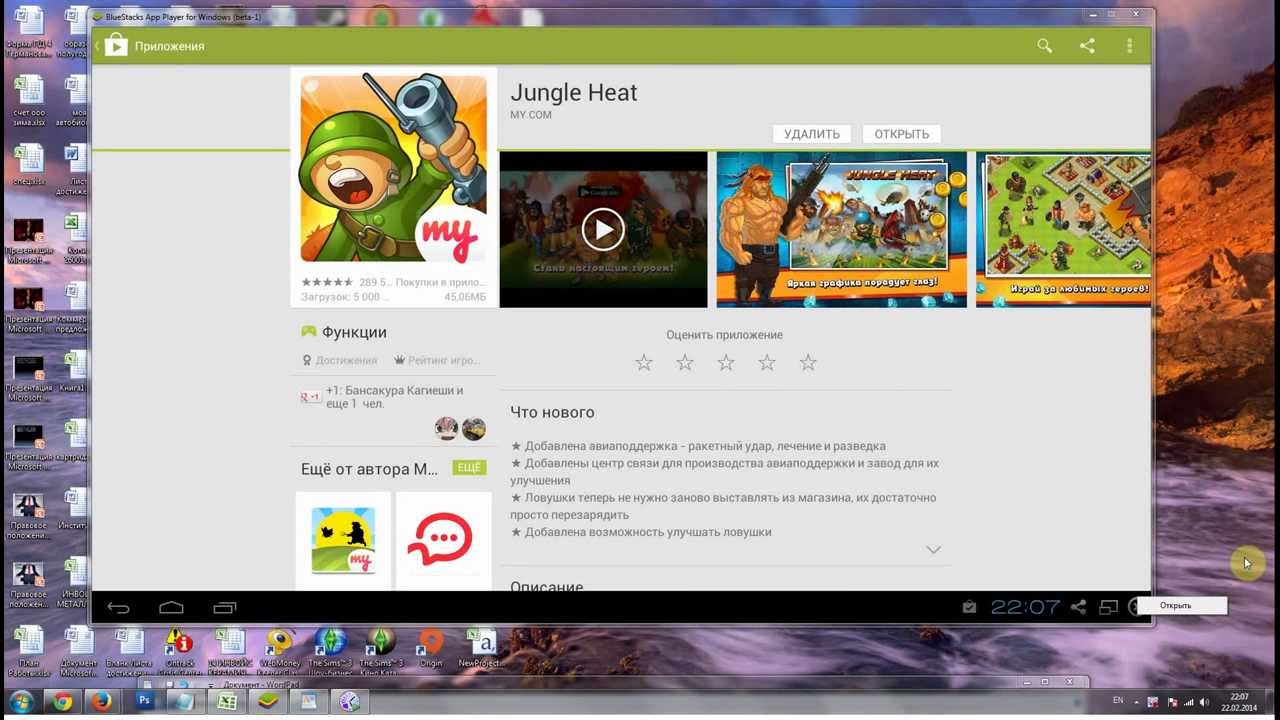The height and width of the screenshot is (720, 1280).
Task: Toggle fullscreen icon in BlueStacks bottom bar
Action: coord(1108,607)
